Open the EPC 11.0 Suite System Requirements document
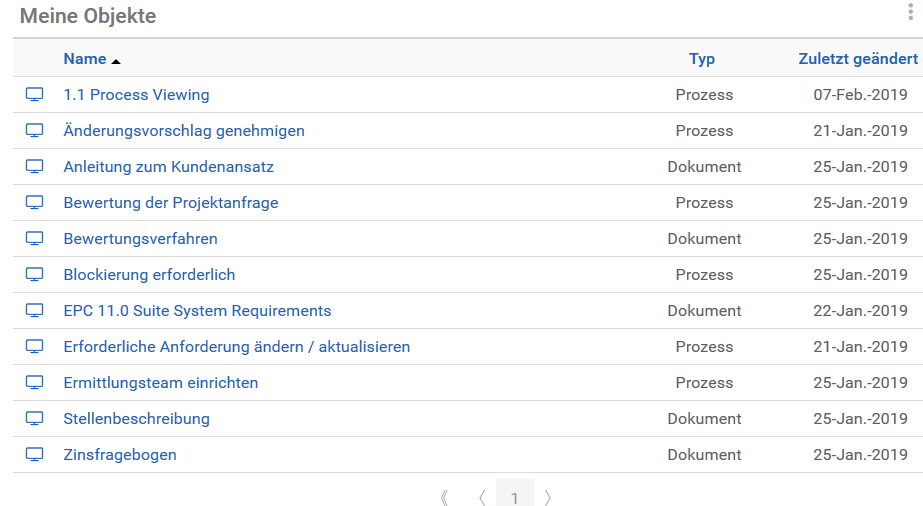This screenshot has width=923, height=506. [x=197, y=311]
